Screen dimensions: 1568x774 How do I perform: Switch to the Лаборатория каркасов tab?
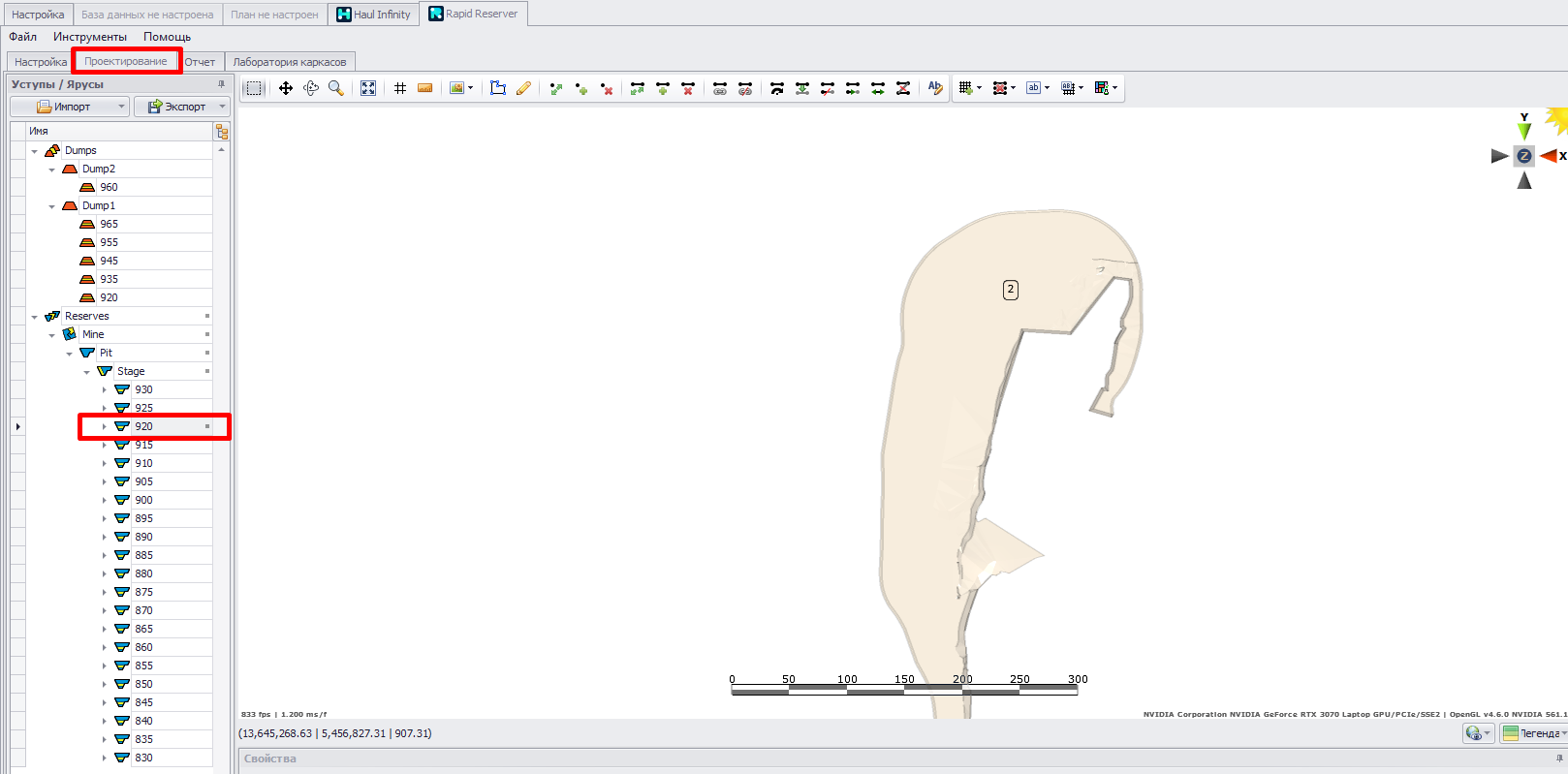[x=289, y=62]
